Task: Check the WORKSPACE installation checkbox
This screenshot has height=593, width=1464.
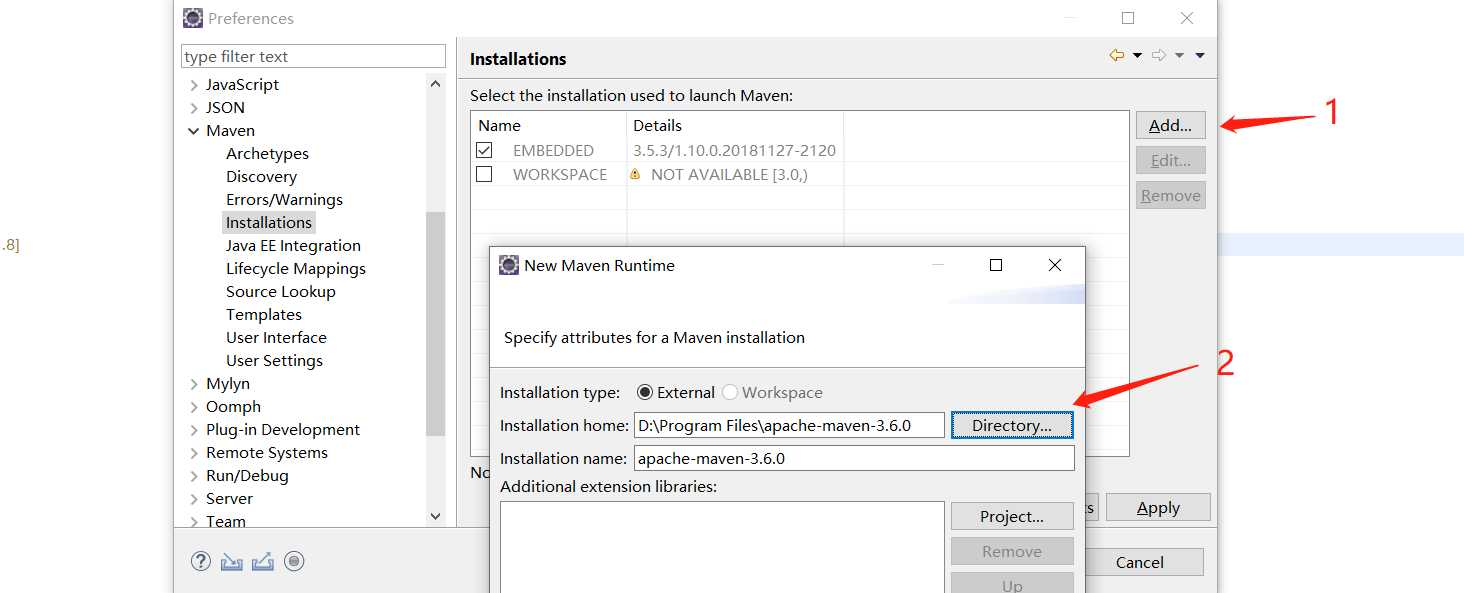Action: (x=484, y=174)
